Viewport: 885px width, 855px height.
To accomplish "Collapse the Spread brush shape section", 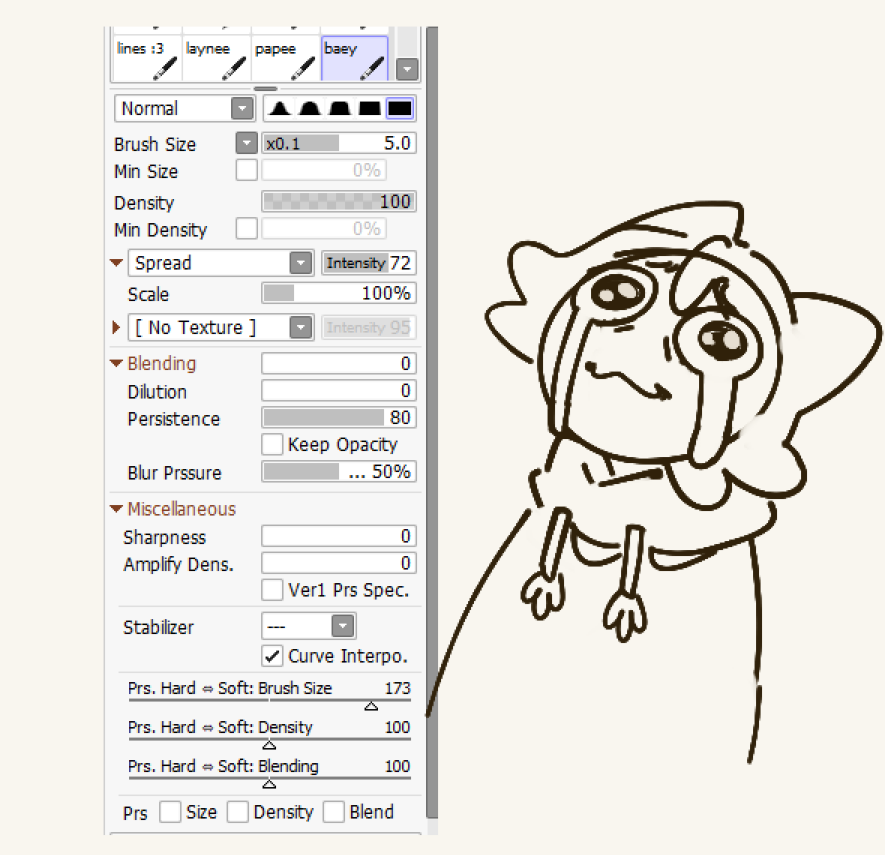I will [x=116, y=263].
